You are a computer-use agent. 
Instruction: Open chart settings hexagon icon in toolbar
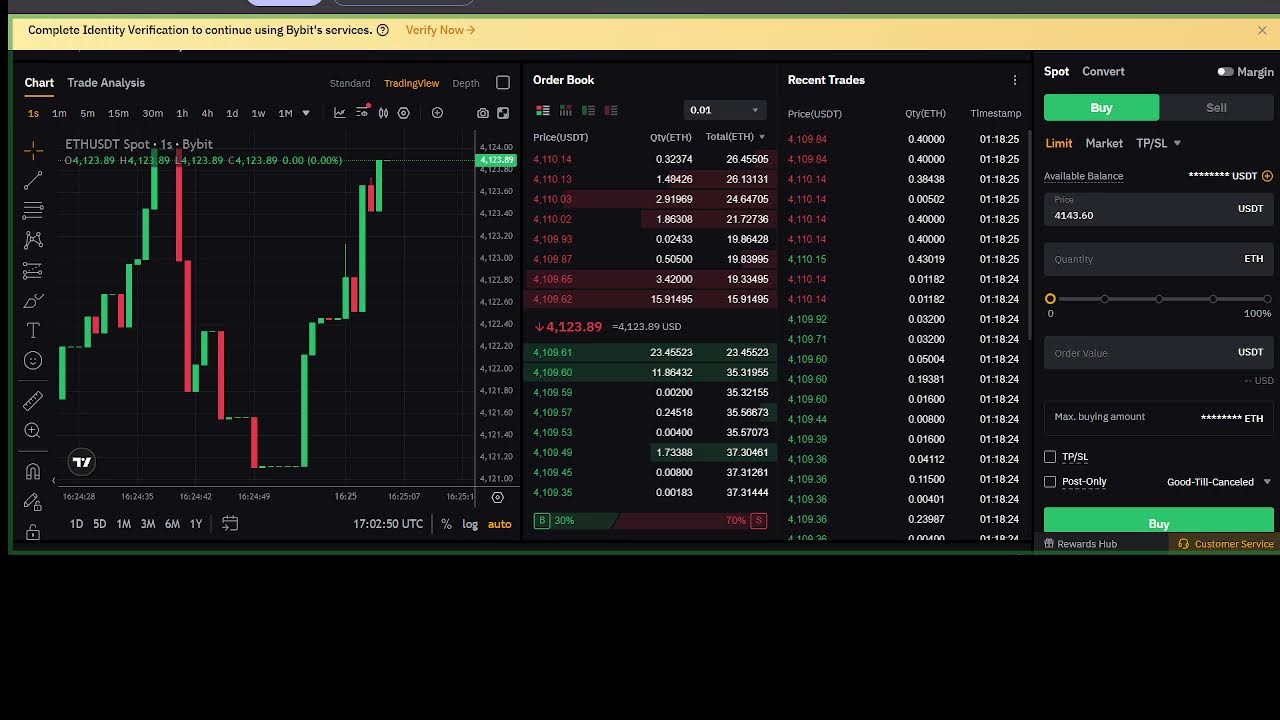click(404, 113)
